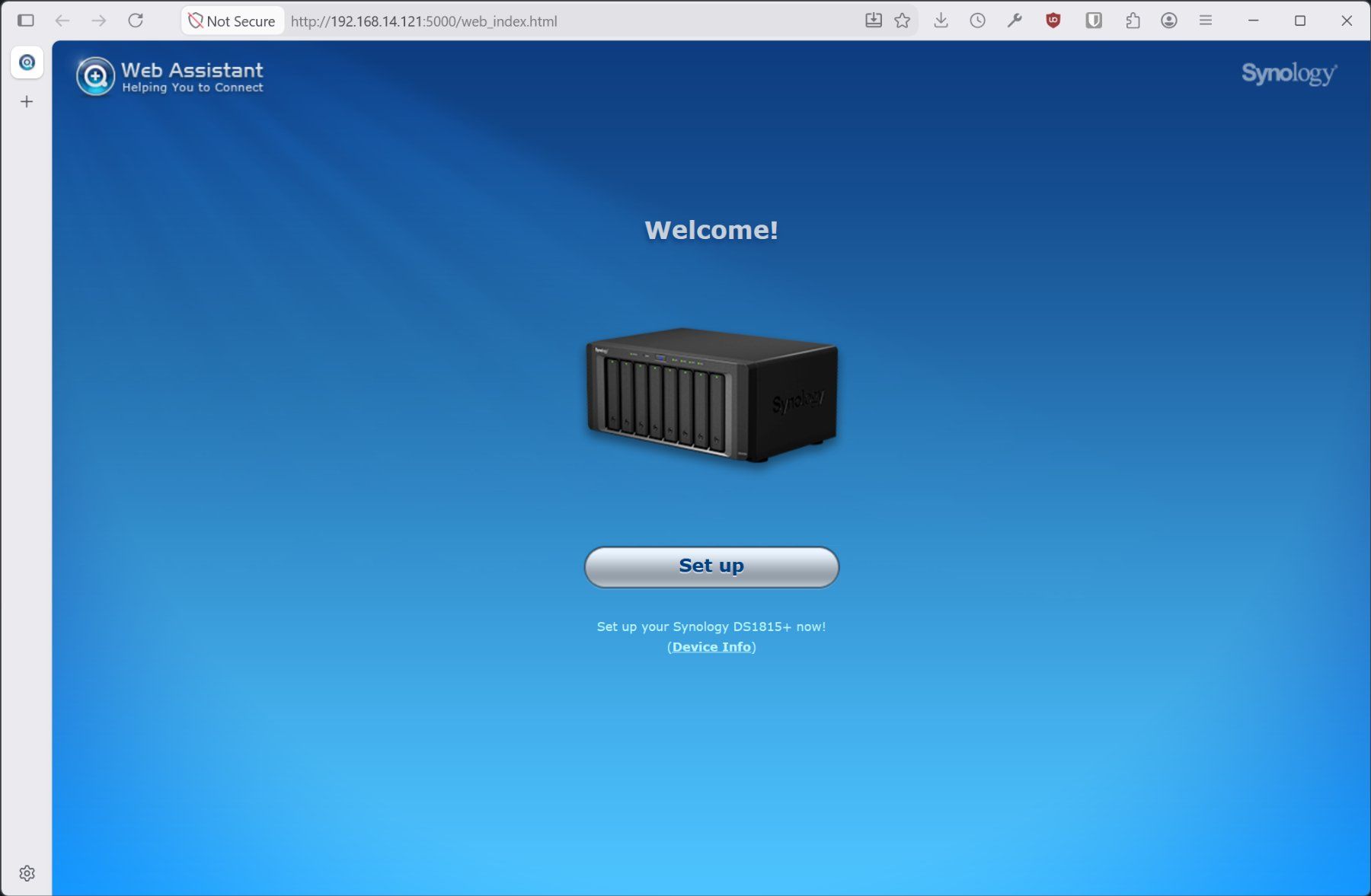Click the install page icon in address bar
Image resolution: width=1371 pixels, height=896 pixels.
coord(874,21)
